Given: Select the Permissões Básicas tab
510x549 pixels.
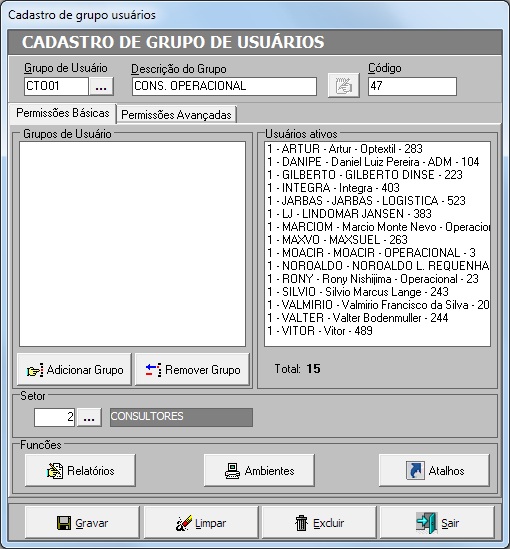Looking at the screenshot, I should pos(63,113).
